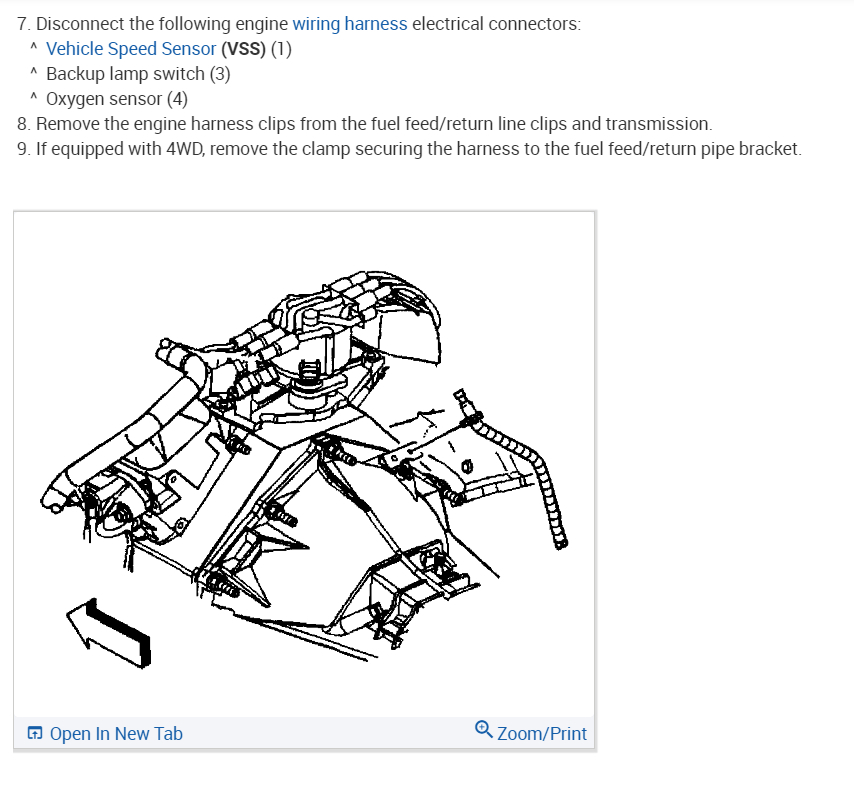Select the Zoom/Print text link

542,734
